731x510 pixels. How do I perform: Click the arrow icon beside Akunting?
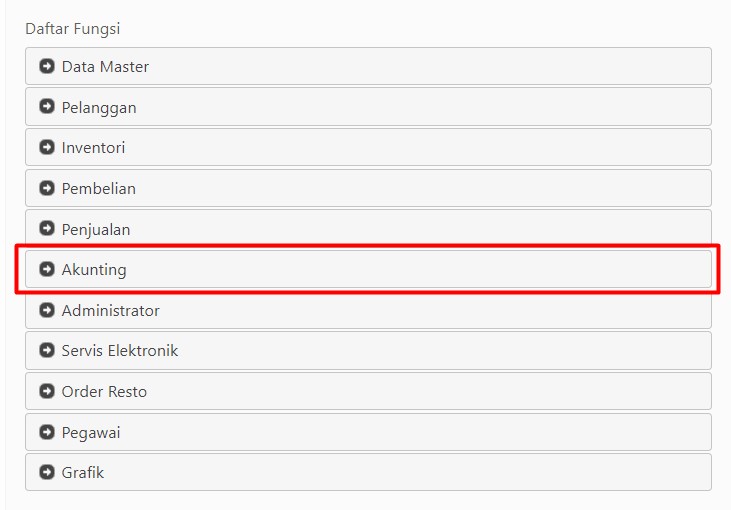coord(47,269)
